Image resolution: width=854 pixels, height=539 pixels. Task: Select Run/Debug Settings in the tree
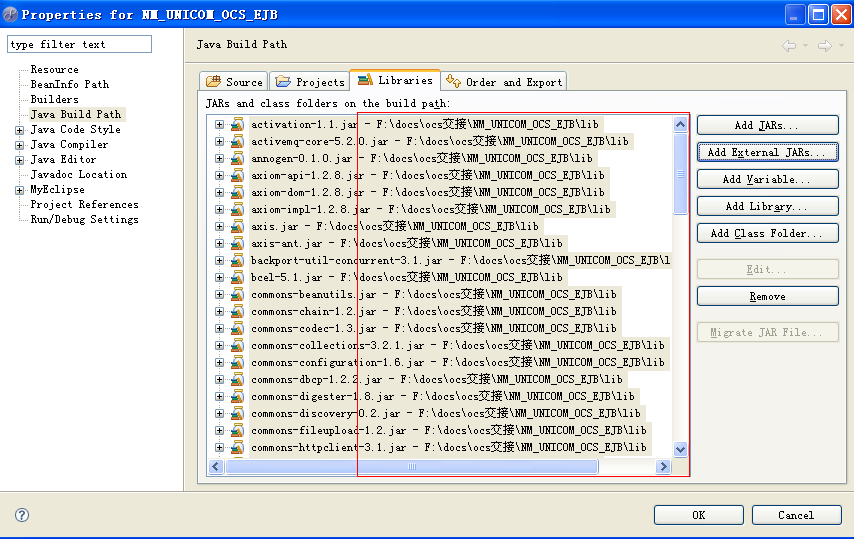click(x=84, y=219)
